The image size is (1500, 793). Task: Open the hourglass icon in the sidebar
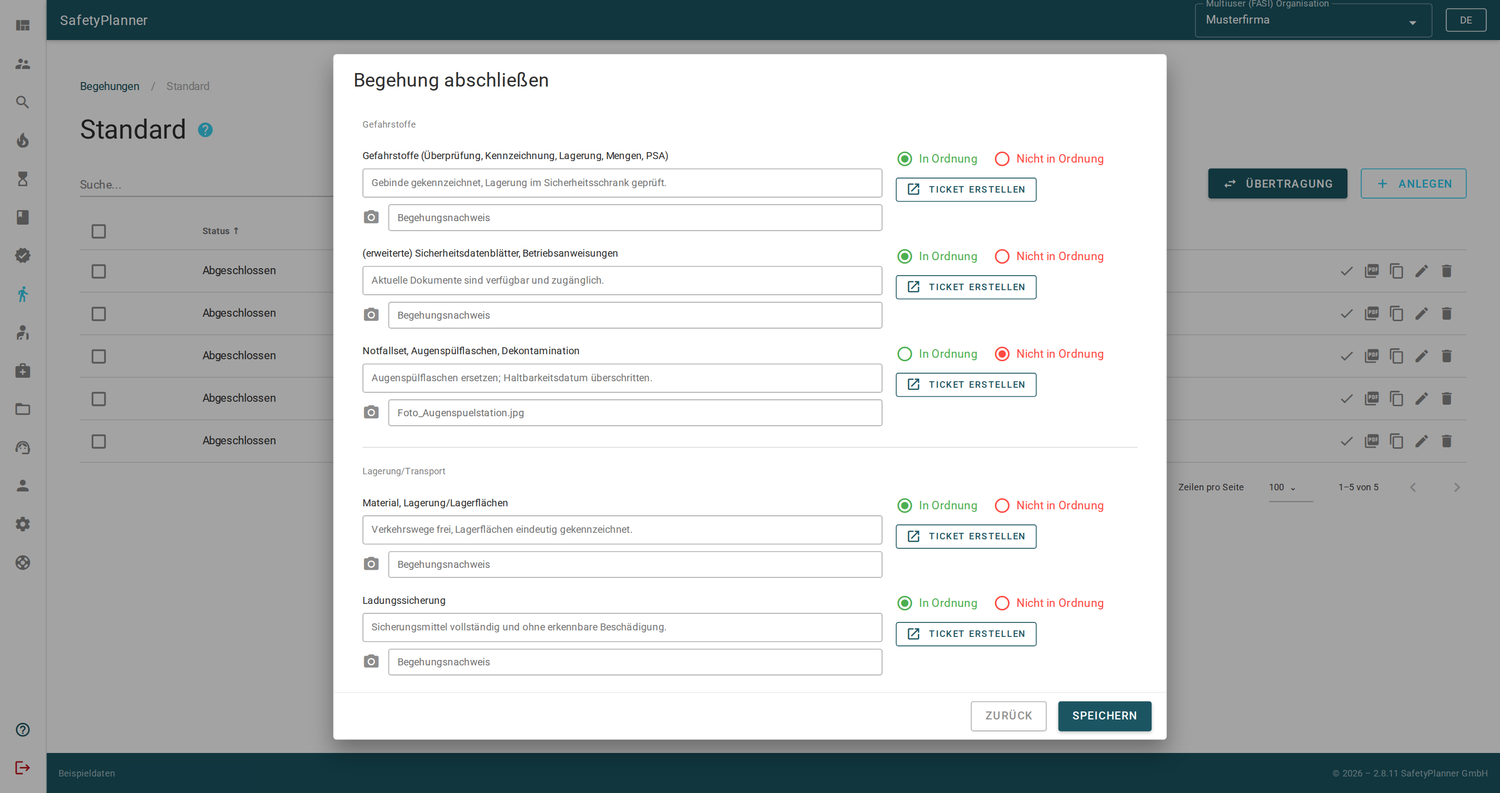pyautogui.click(x=23, y=179)
